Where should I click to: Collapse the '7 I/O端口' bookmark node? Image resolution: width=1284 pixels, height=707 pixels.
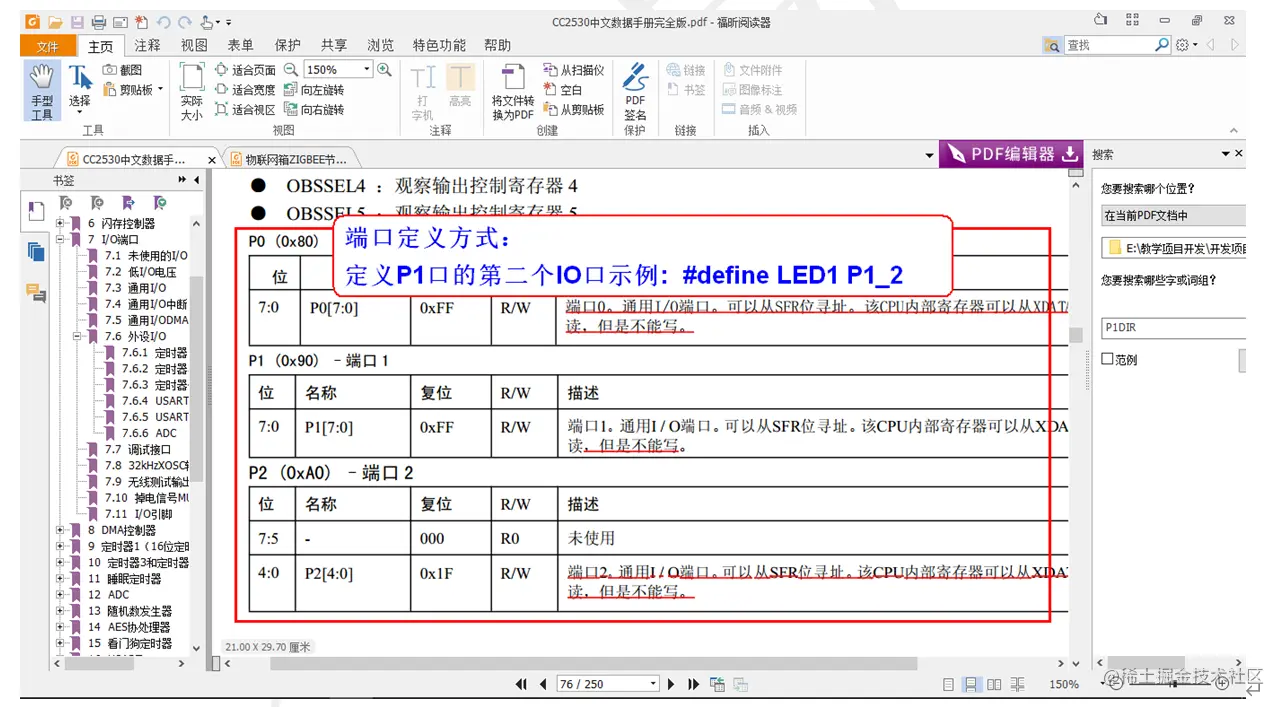coord(60,240)
